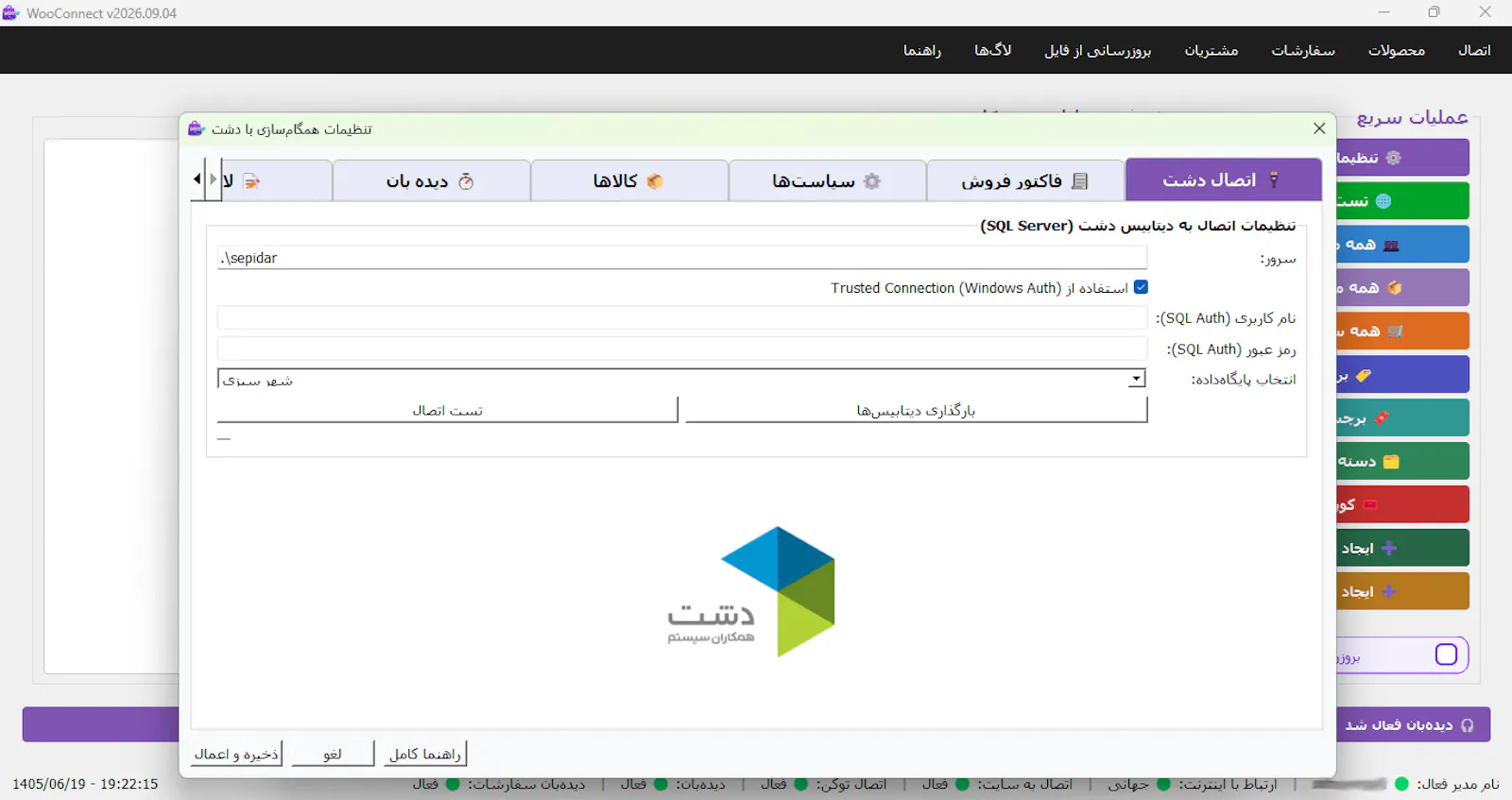This screenshot has width=1512, height=800.
Task: Click the نام کاربری (SQL Auth) field
Action: pos(682,317)
